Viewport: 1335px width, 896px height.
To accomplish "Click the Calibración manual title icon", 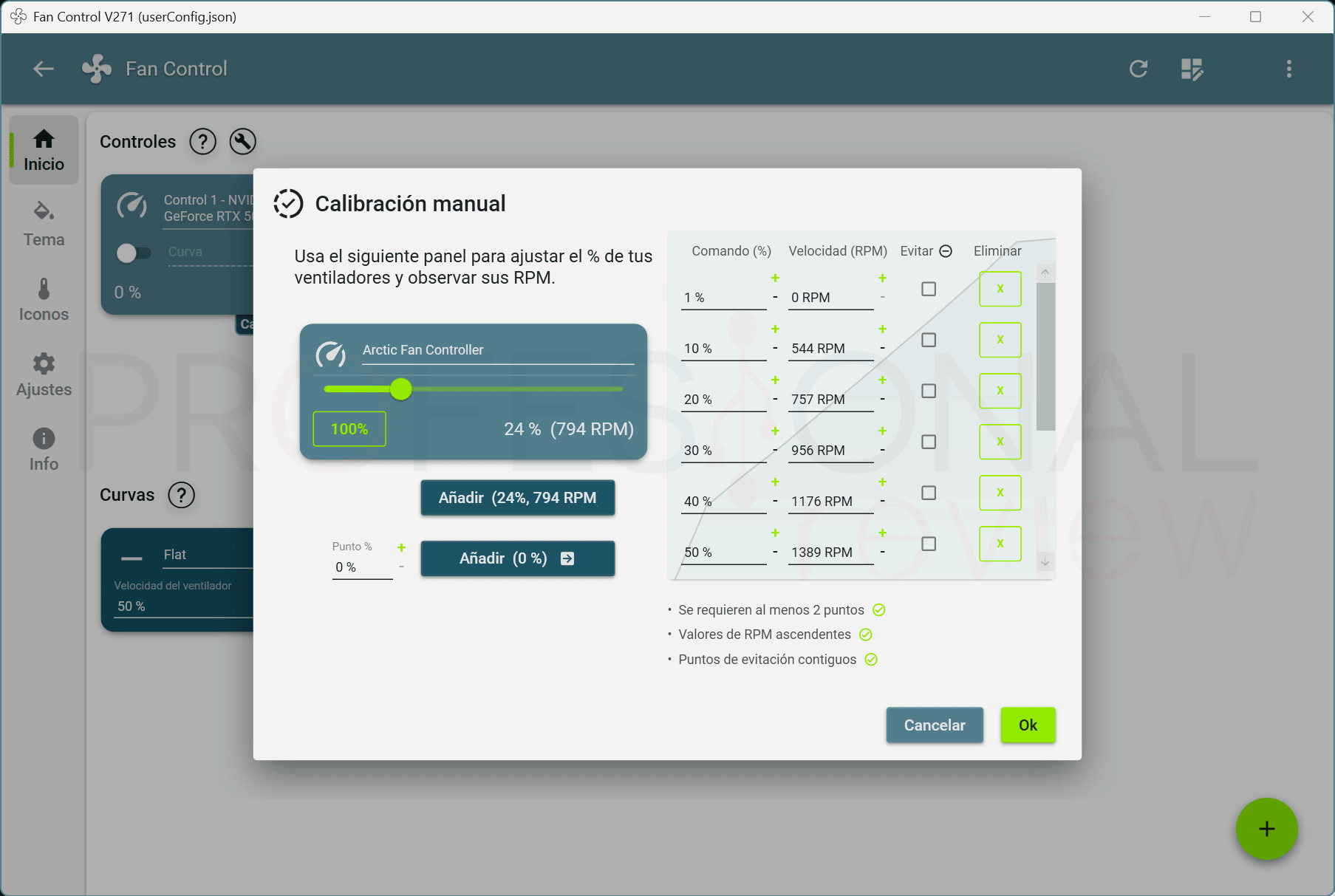I will tap(288, 204).
